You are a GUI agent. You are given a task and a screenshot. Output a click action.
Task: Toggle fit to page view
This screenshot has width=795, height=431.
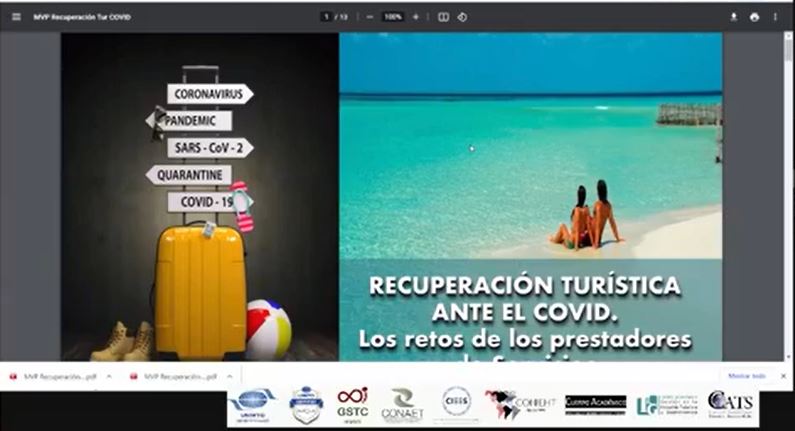[x=443, y=17]
